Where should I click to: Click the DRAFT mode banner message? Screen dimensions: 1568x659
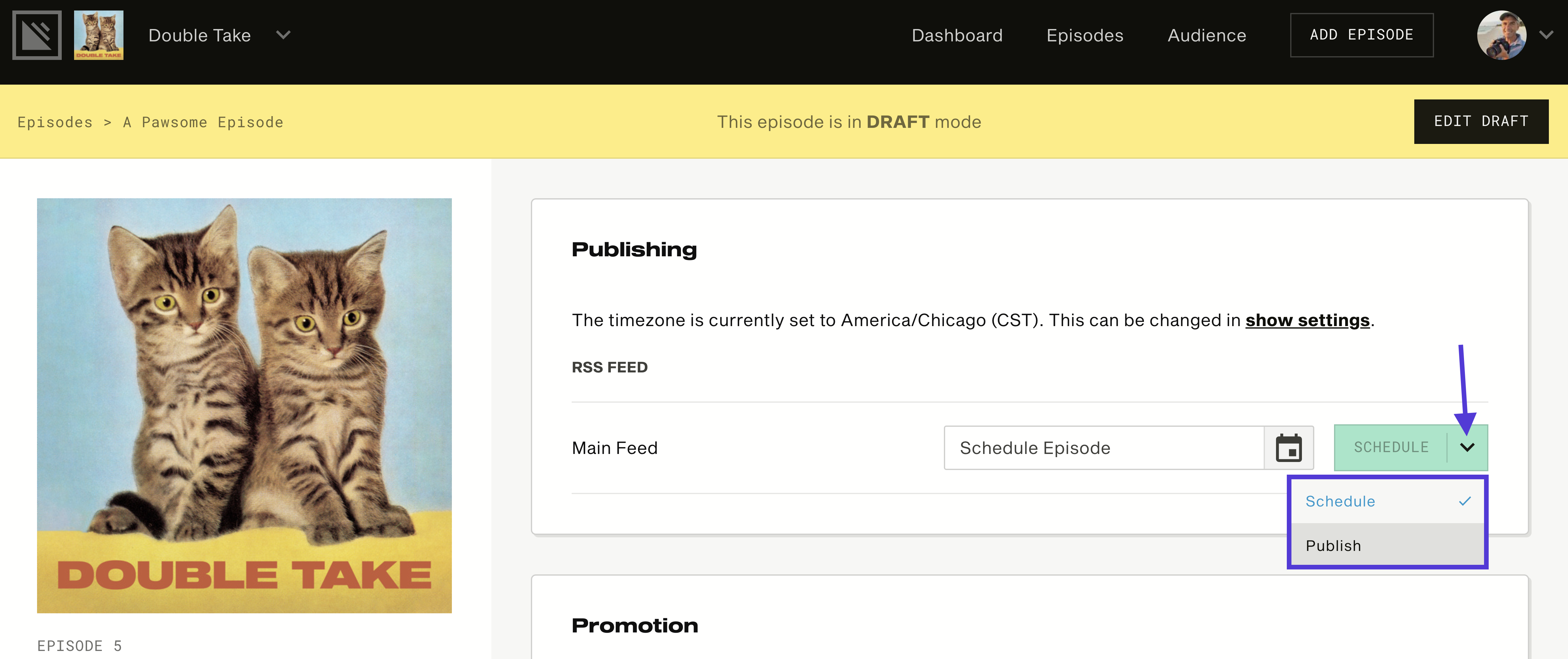click(849, 122)
